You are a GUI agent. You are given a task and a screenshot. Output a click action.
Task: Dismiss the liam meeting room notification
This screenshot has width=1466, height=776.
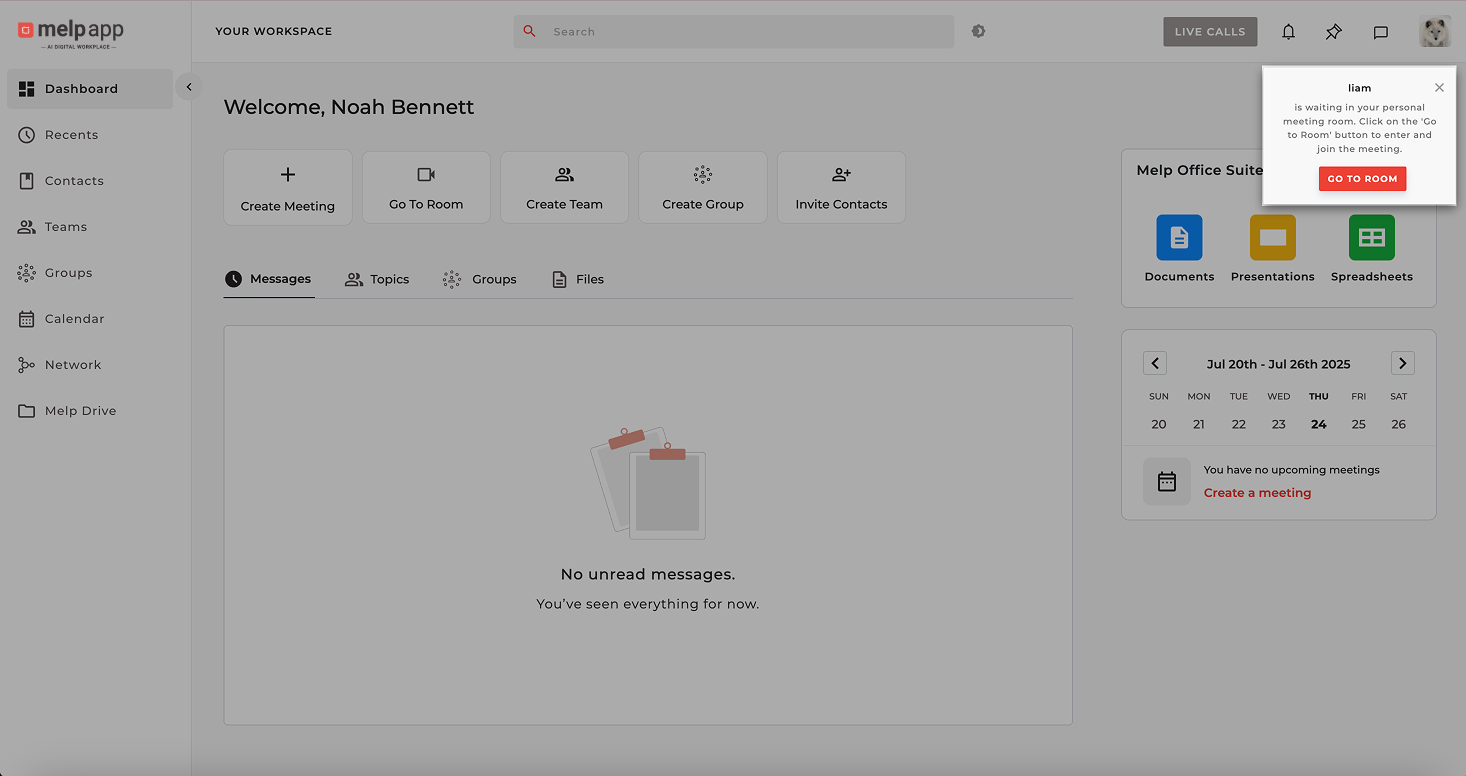pyautogui.click(x=1439, y=88)
